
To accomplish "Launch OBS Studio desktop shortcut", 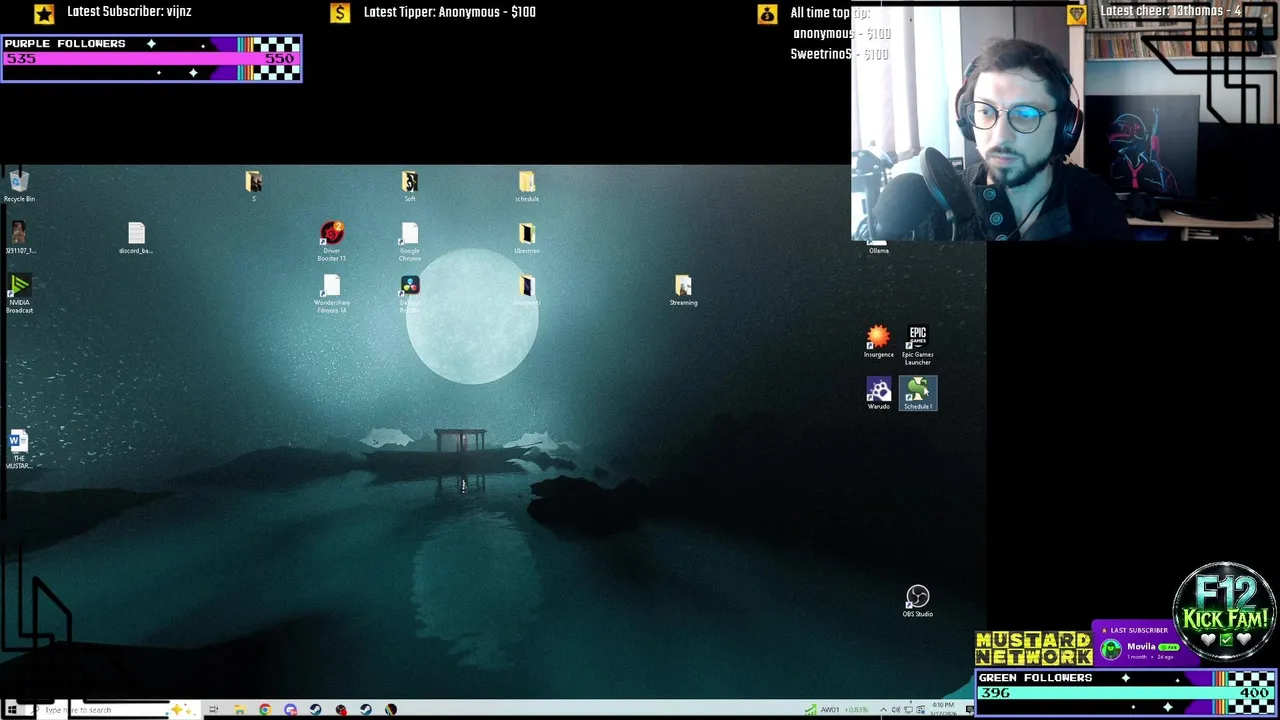I will tap(917, 601).
